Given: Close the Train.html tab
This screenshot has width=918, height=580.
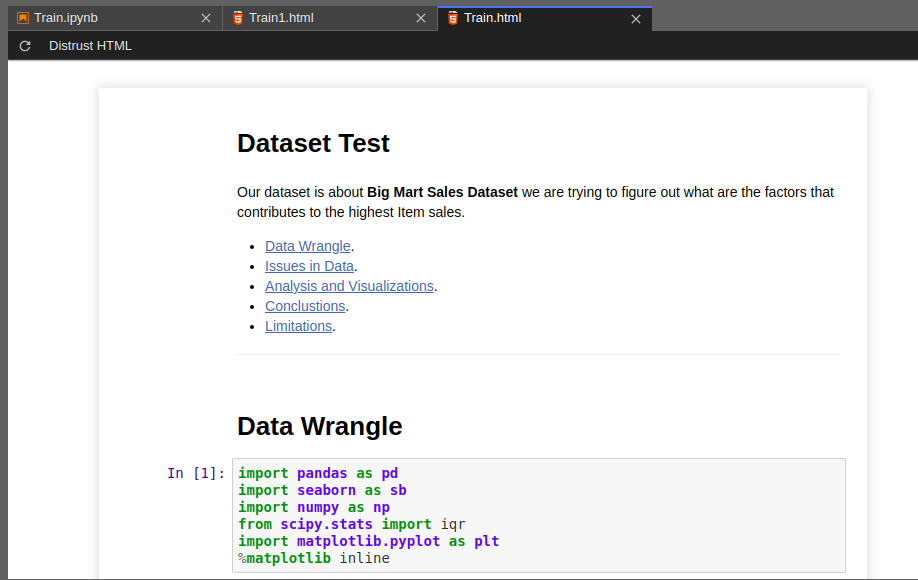Looking at the screenshot, I should [x=636, y=17].
